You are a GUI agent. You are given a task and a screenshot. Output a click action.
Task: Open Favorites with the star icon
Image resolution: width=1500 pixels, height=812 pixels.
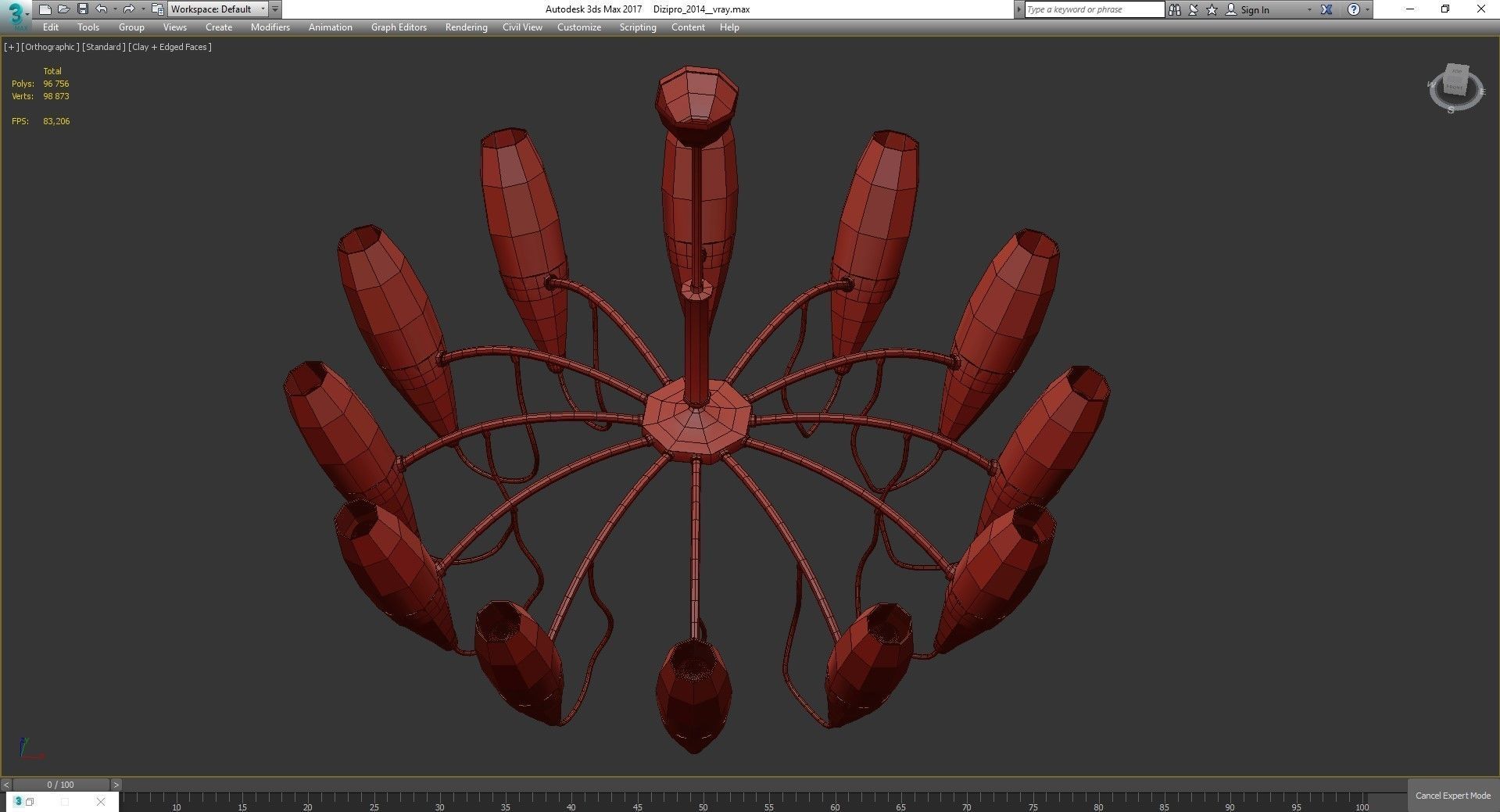1212,9
